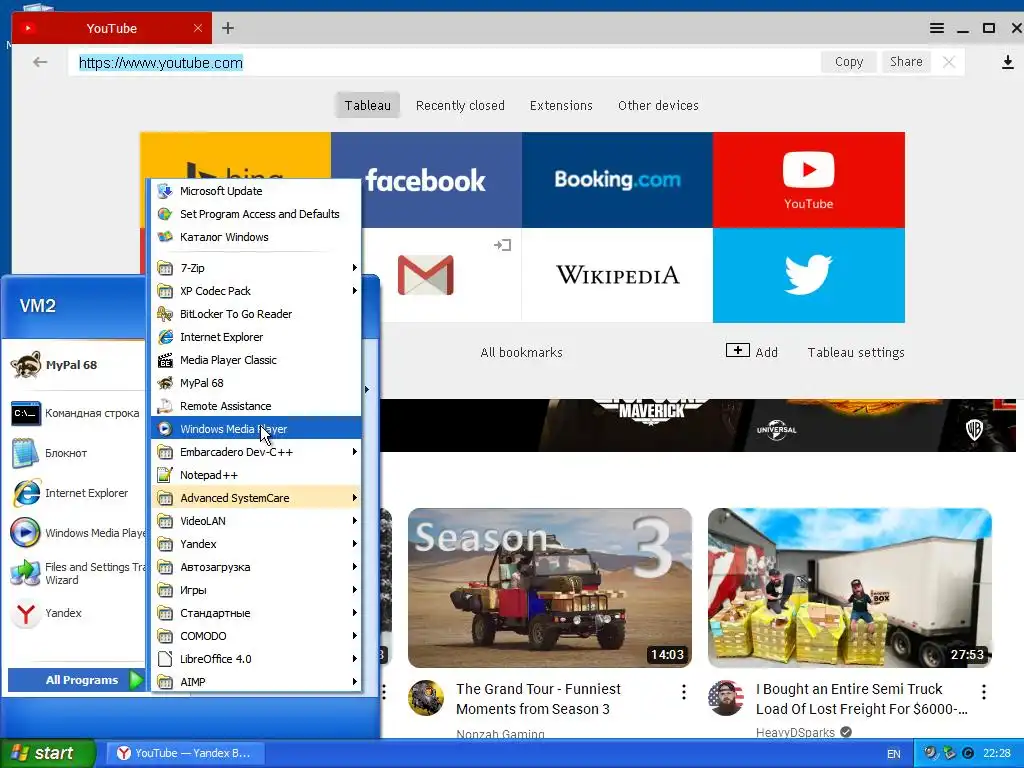The height and width of the screenshot is (768, 1024).
Task: Open Tableau settings
Action: coord(856,353)
